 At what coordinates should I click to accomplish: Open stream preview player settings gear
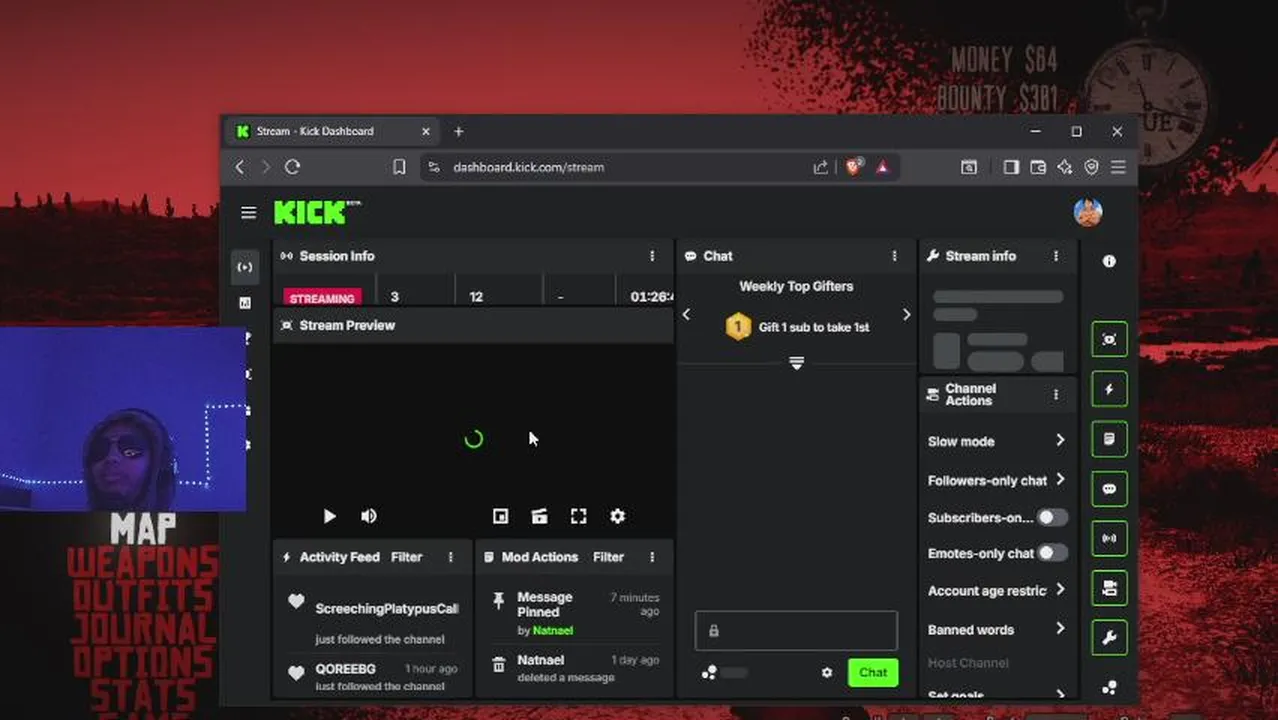click(x=617, y=516)
